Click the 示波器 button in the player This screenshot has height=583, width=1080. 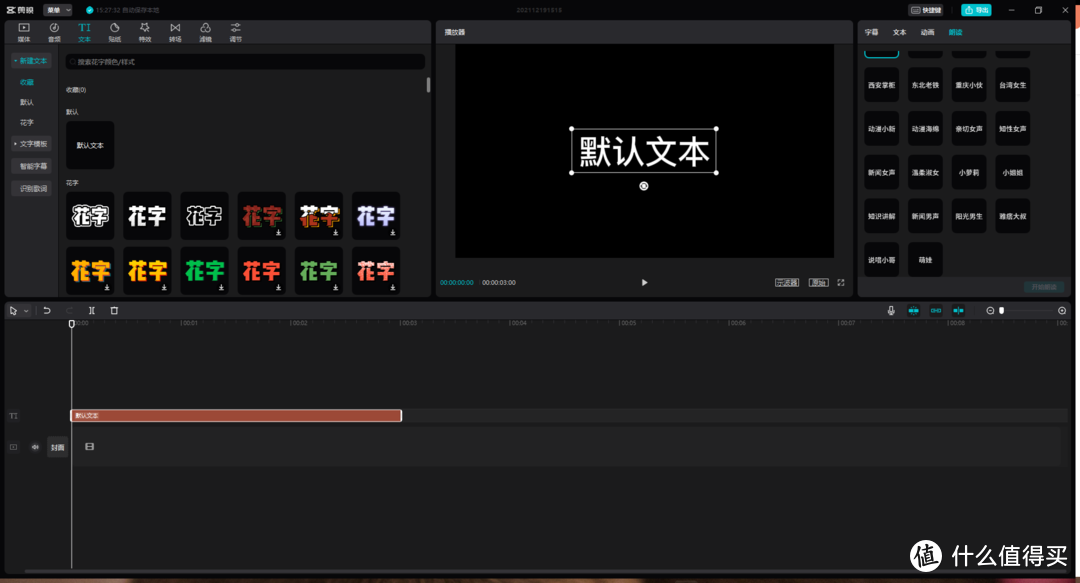coord(787,283)
